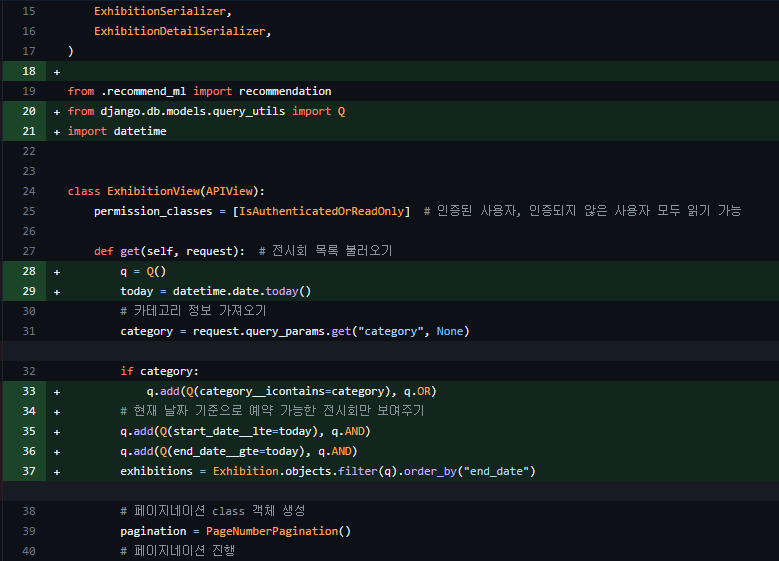Click the 'query_utils' import line text

[207, 111]
